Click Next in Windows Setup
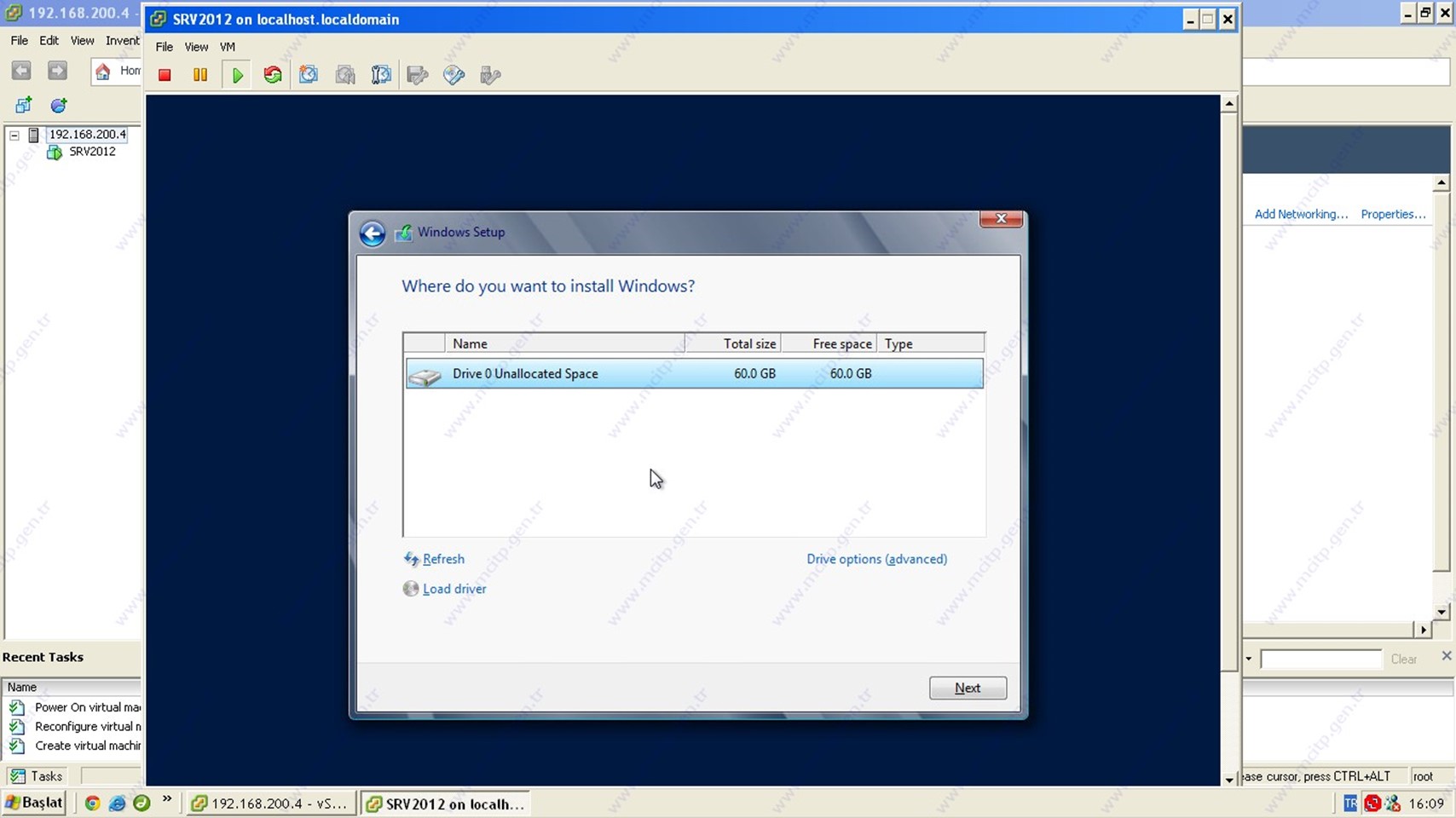 [x=968, y=688]
